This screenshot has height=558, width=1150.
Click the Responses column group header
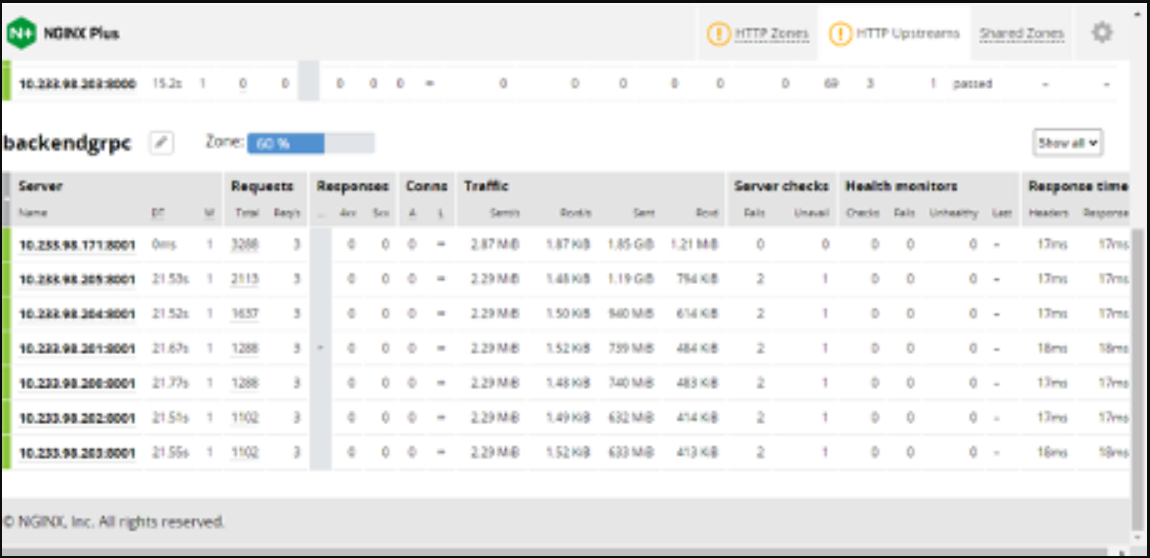[353, 186]
